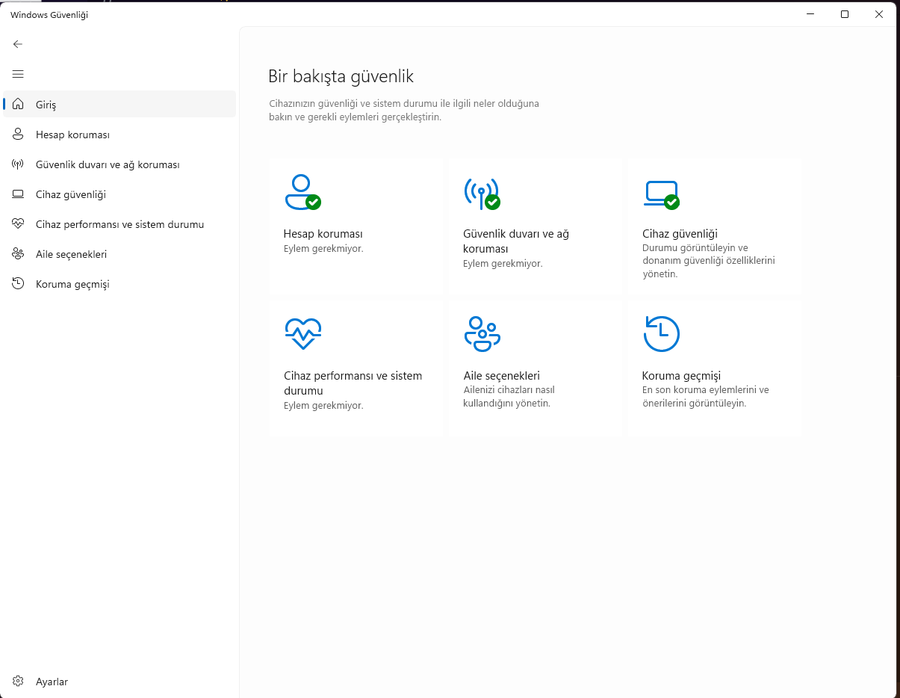The height and width of the screenshot is (698, 900).
Task: Click the Güvenlik duvarı ve ağ koruması tile title
Action: [x=516, y=241]
